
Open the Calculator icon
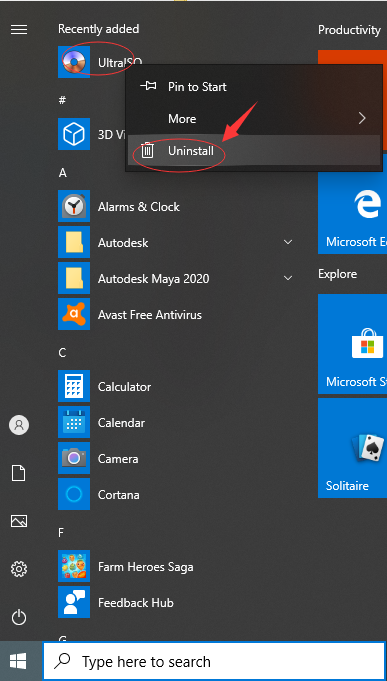74,387
